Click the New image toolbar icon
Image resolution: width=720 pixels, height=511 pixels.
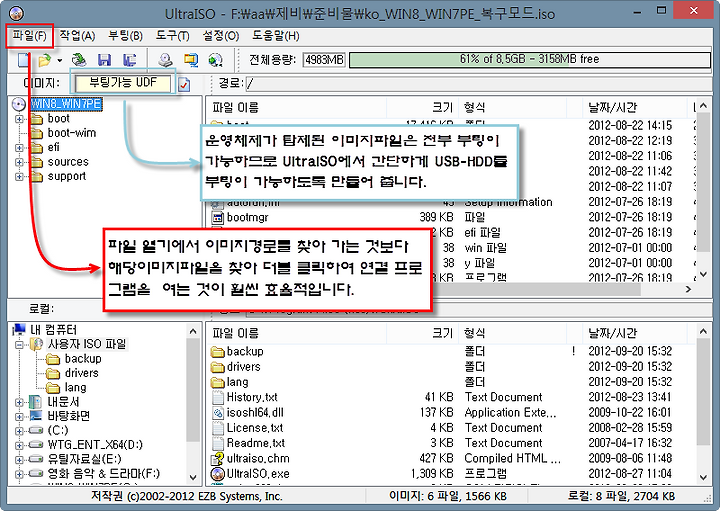coord(23,60)
